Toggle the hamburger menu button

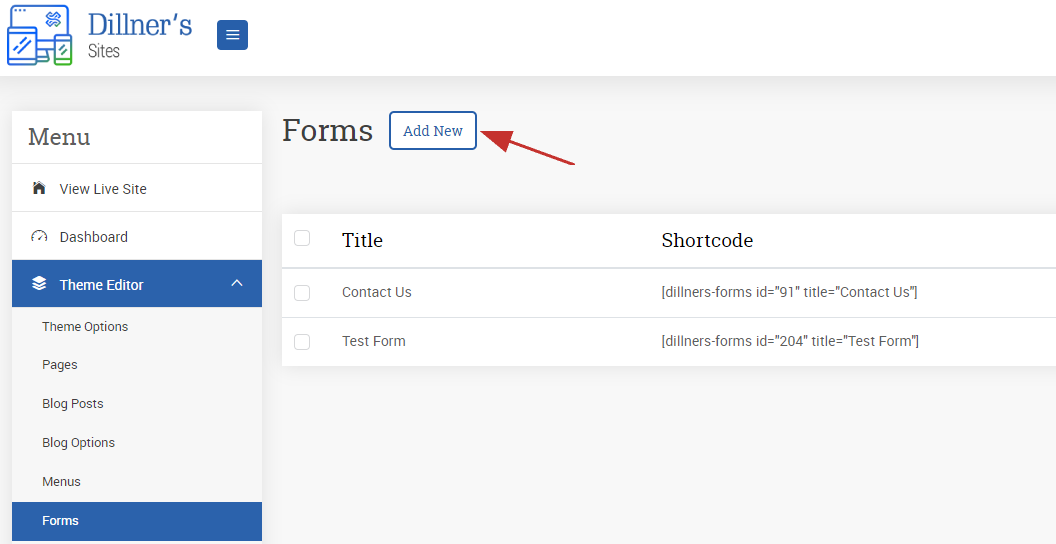point(232,35)
